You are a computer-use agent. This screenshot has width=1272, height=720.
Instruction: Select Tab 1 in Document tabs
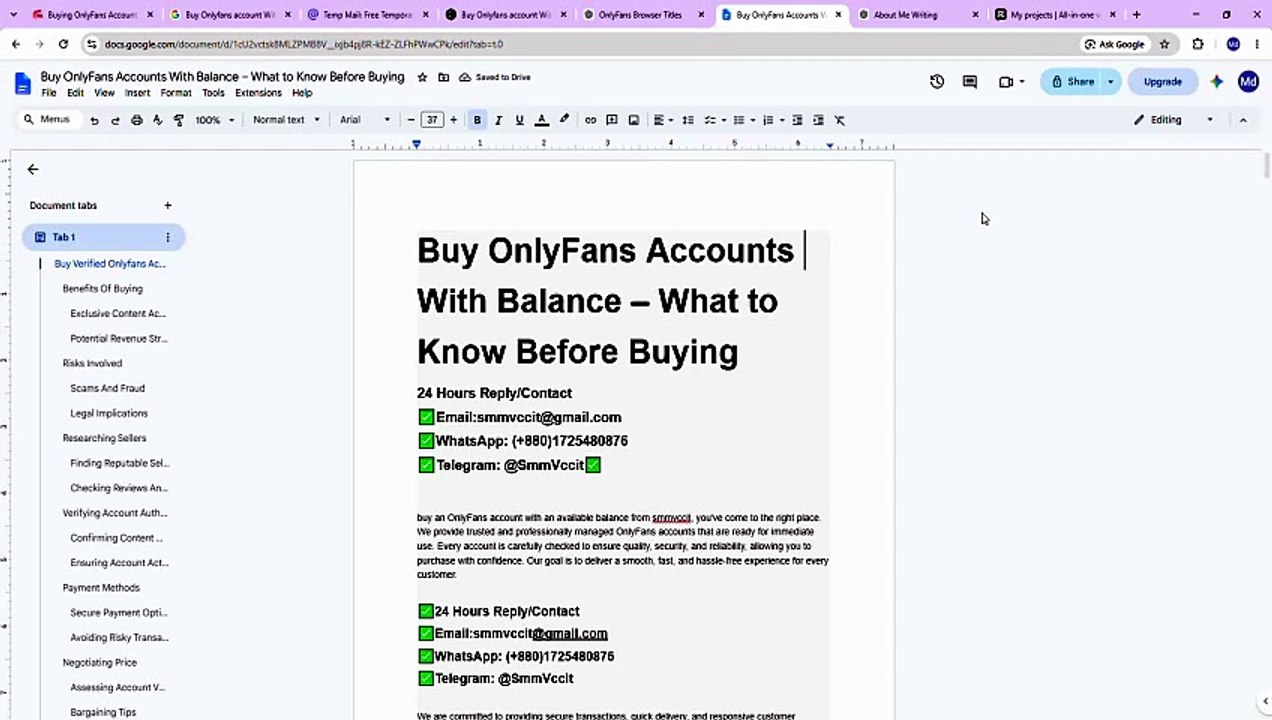tap(103, 237)
